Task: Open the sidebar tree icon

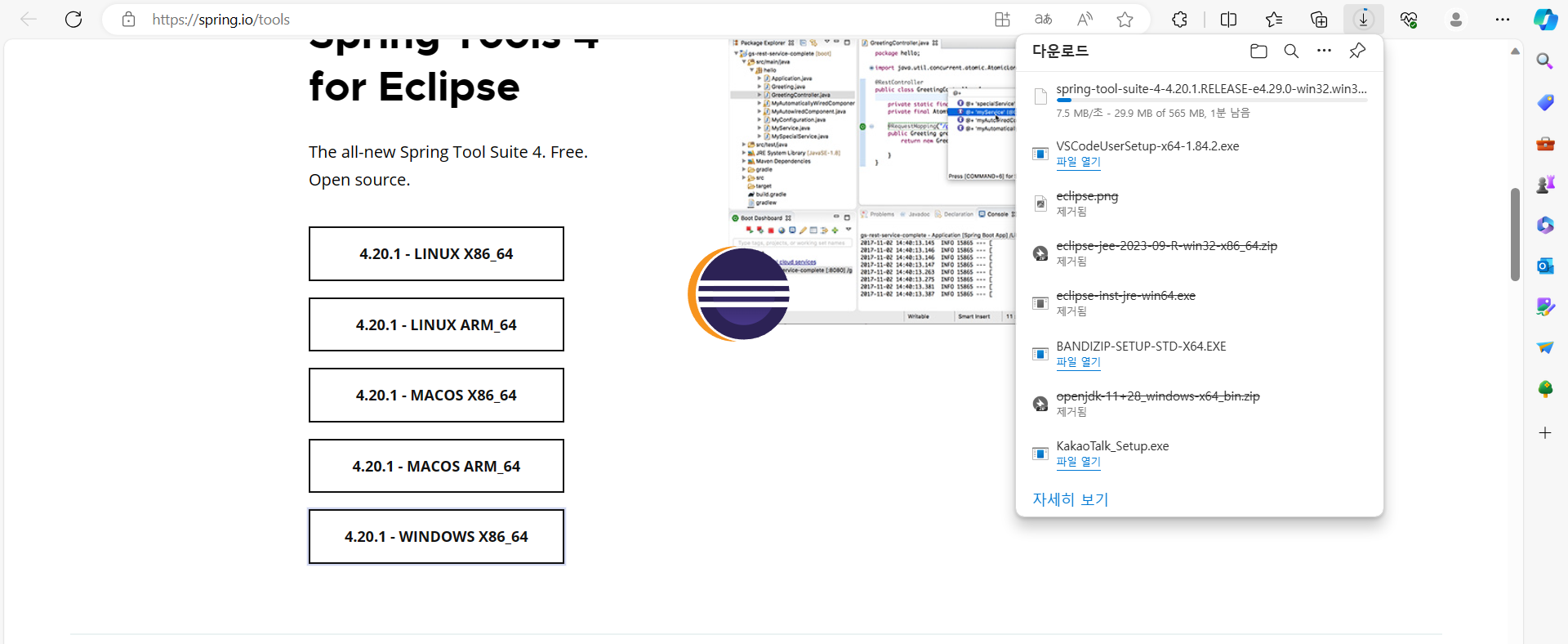Action: pos(1545,389)
